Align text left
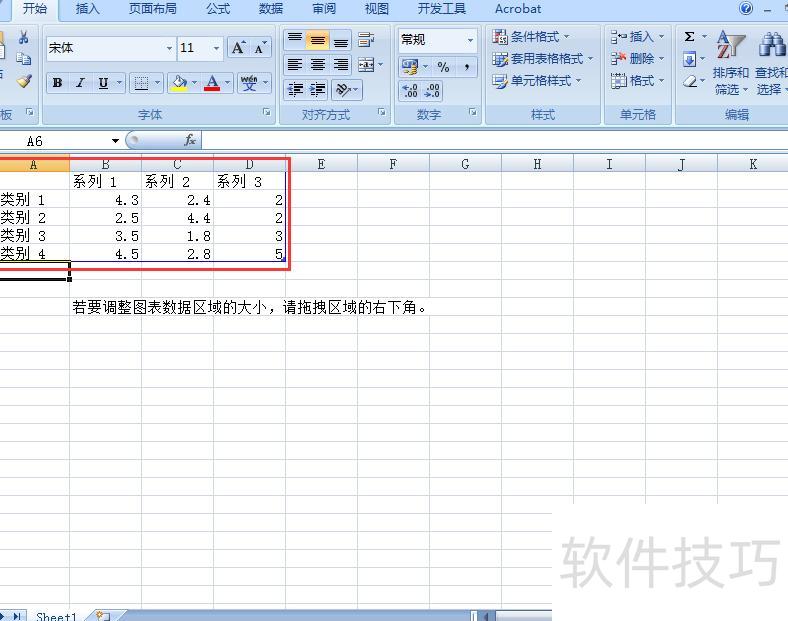 (294, 64)
